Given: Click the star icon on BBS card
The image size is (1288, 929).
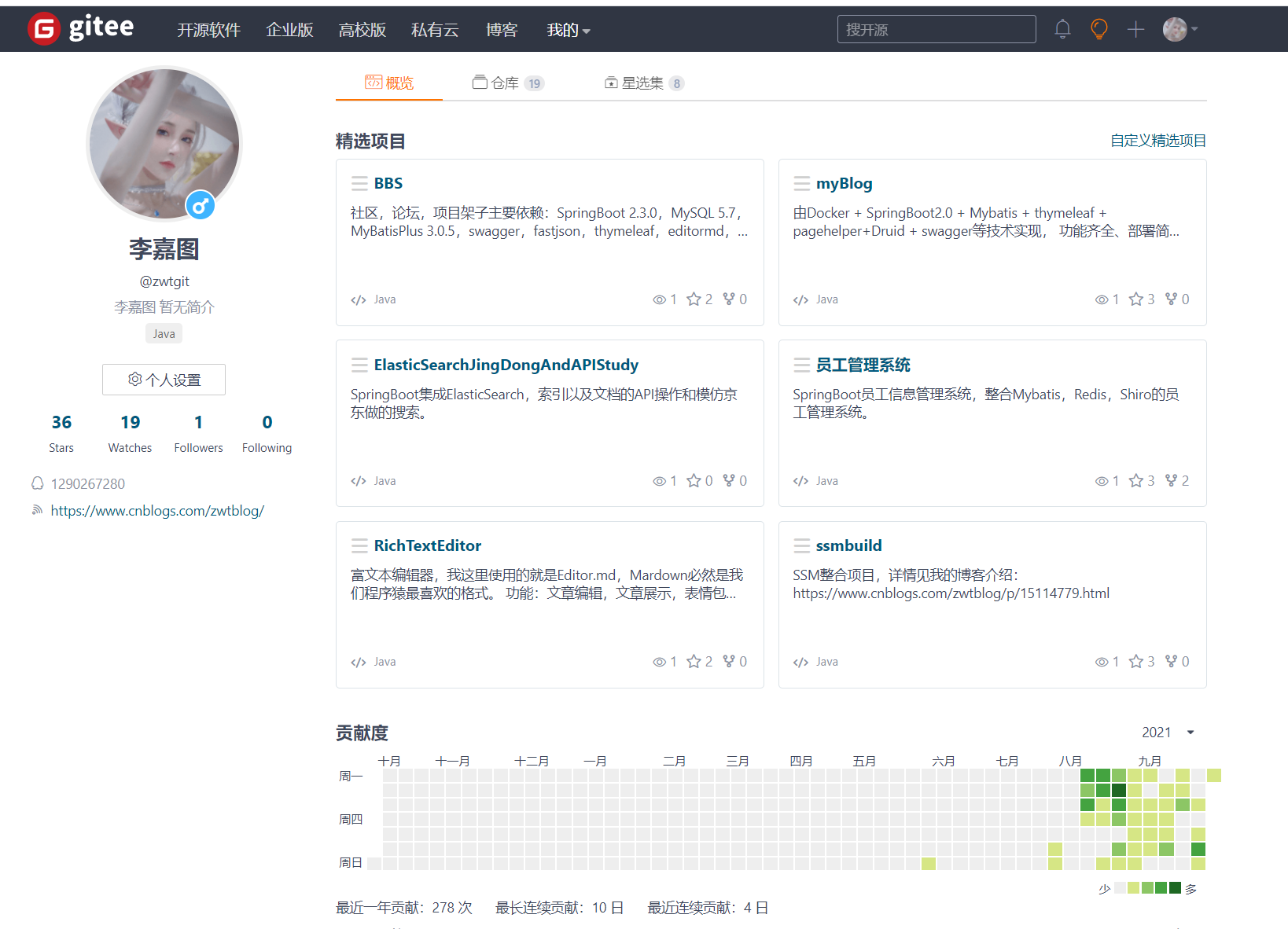Looking at the screenshot, I should coord(694,299).
